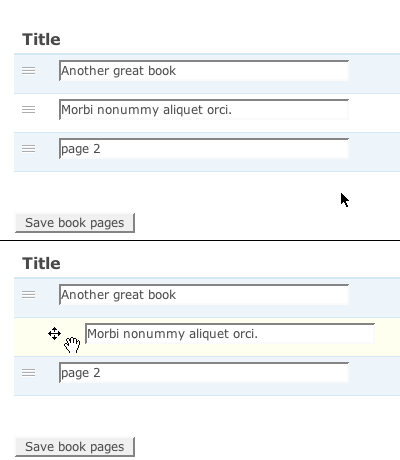Click the black divider line between the two tables
The height and width of the screenshot is (460, 400).
coord(200,240)
